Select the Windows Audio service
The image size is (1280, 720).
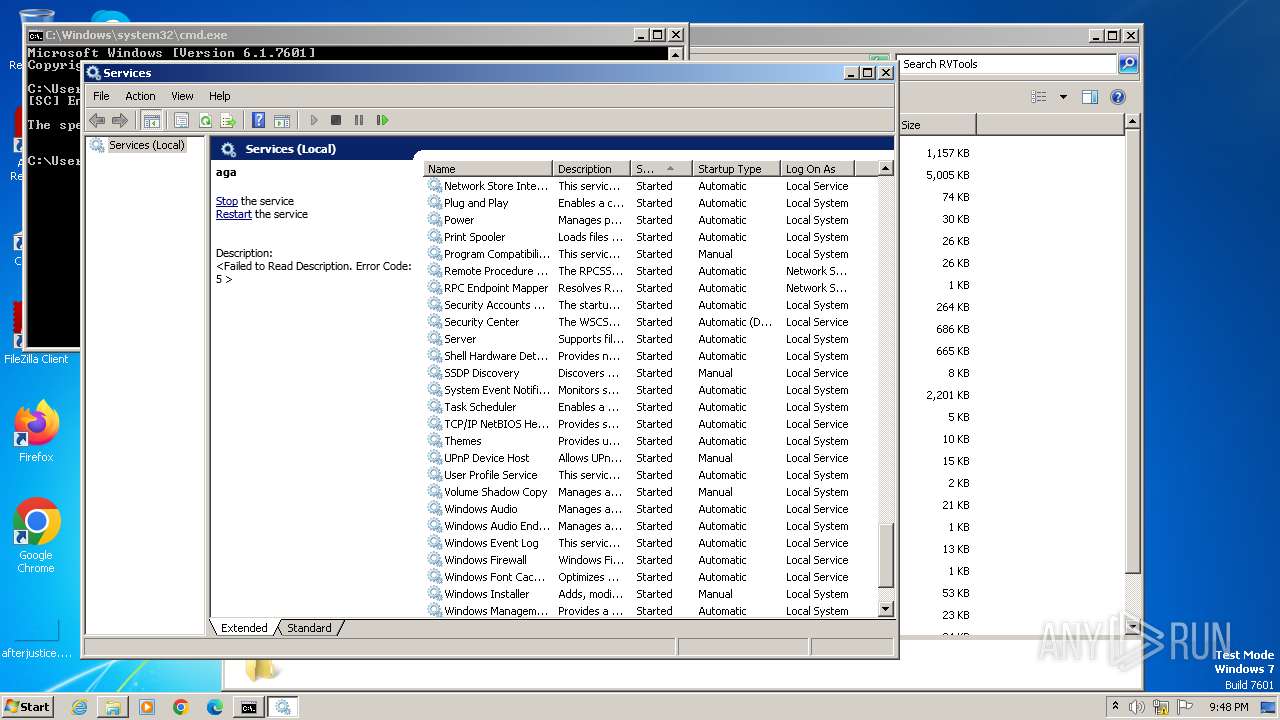650,509
